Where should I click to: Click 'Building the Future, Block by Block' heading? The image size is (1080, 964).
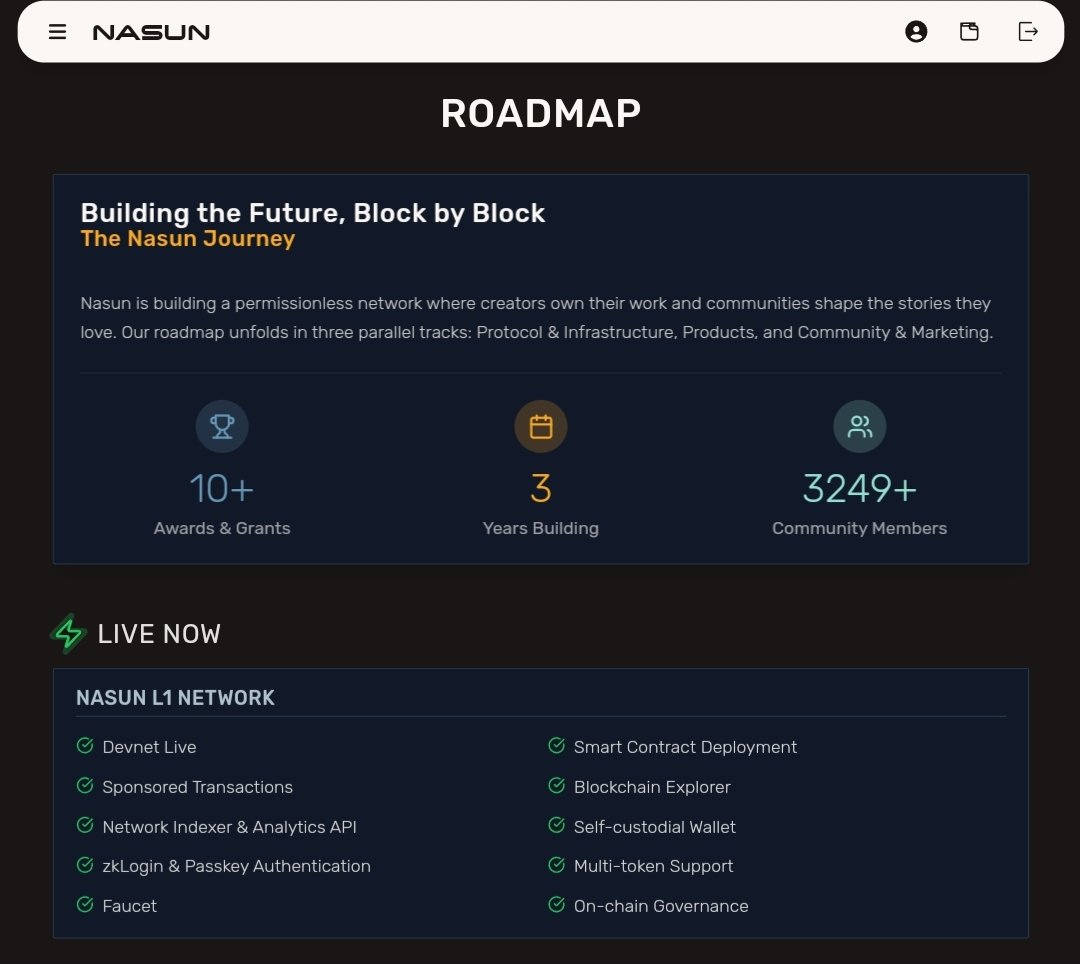click(x=313, y=213)
